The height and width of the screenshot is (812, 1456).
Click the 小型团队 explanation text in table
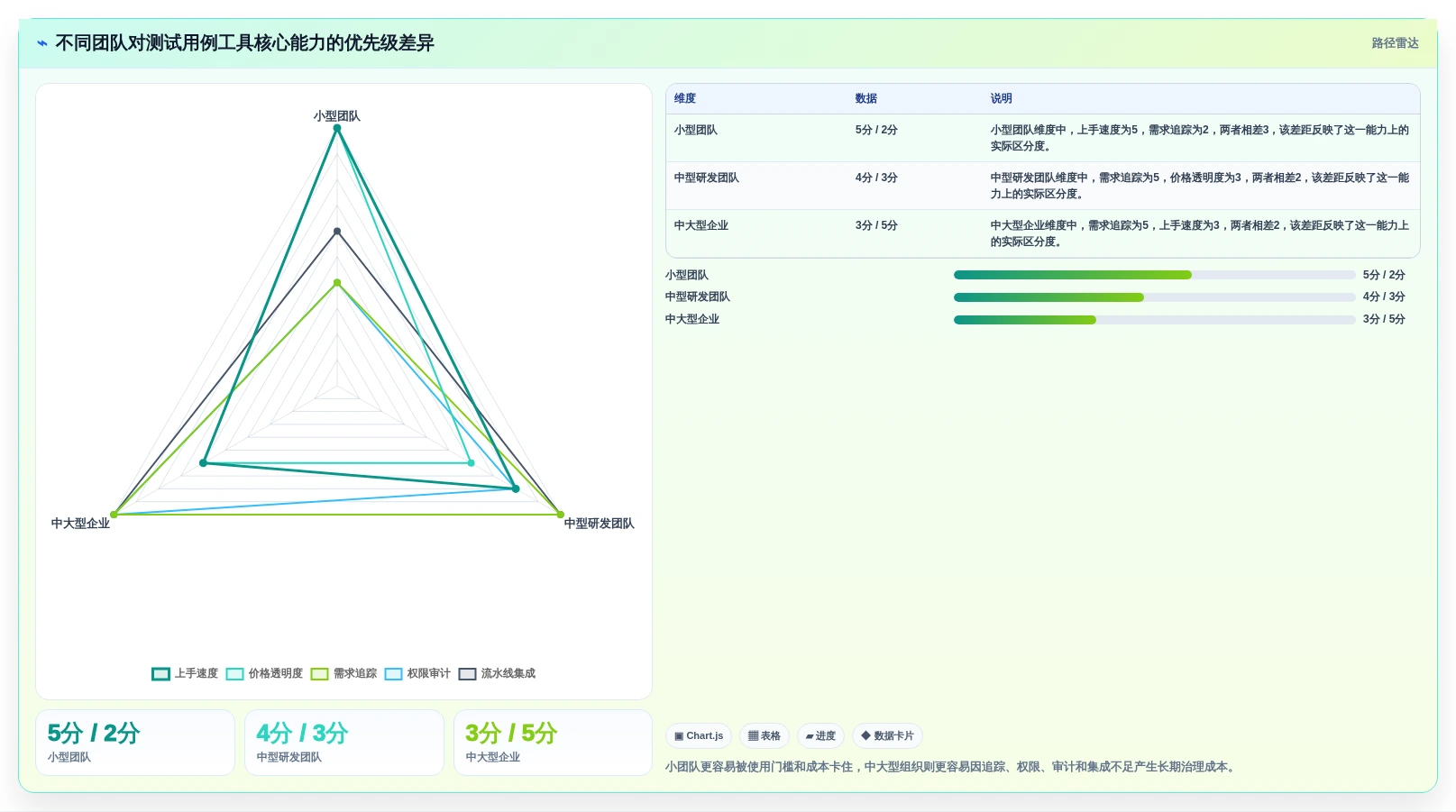click(1200, 138)
